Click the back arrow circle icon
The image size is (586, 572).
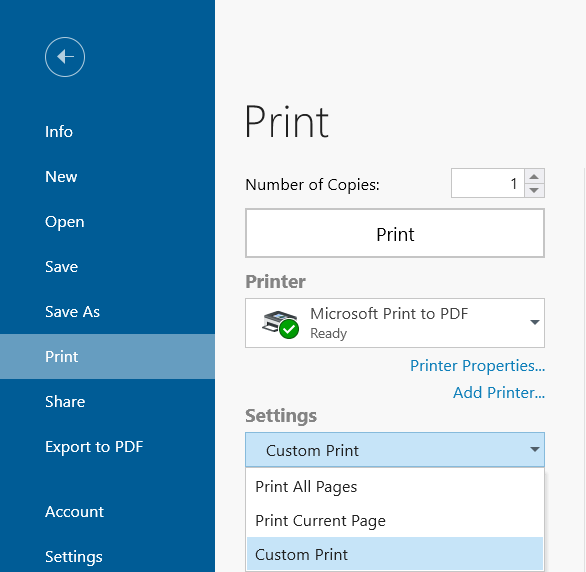tap(65, 57)
